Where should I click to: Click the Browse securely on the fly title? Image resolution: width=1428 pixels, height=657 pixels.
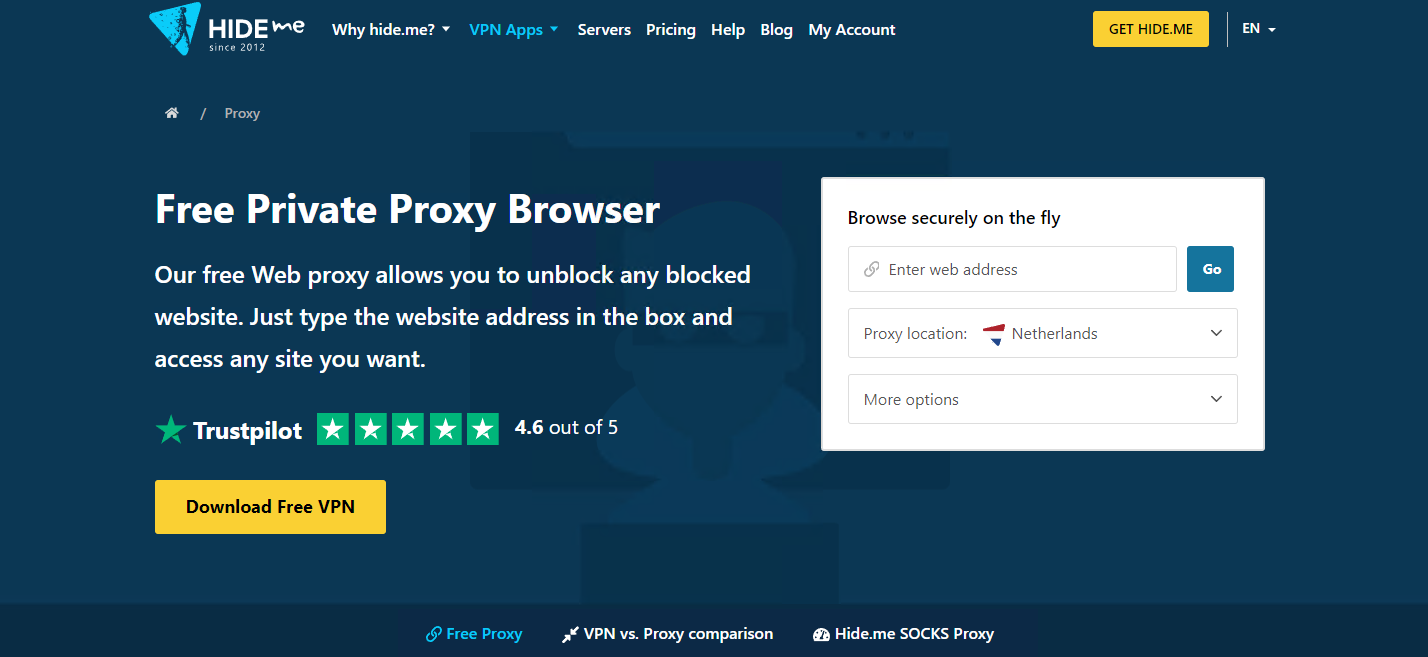[954, 218]
